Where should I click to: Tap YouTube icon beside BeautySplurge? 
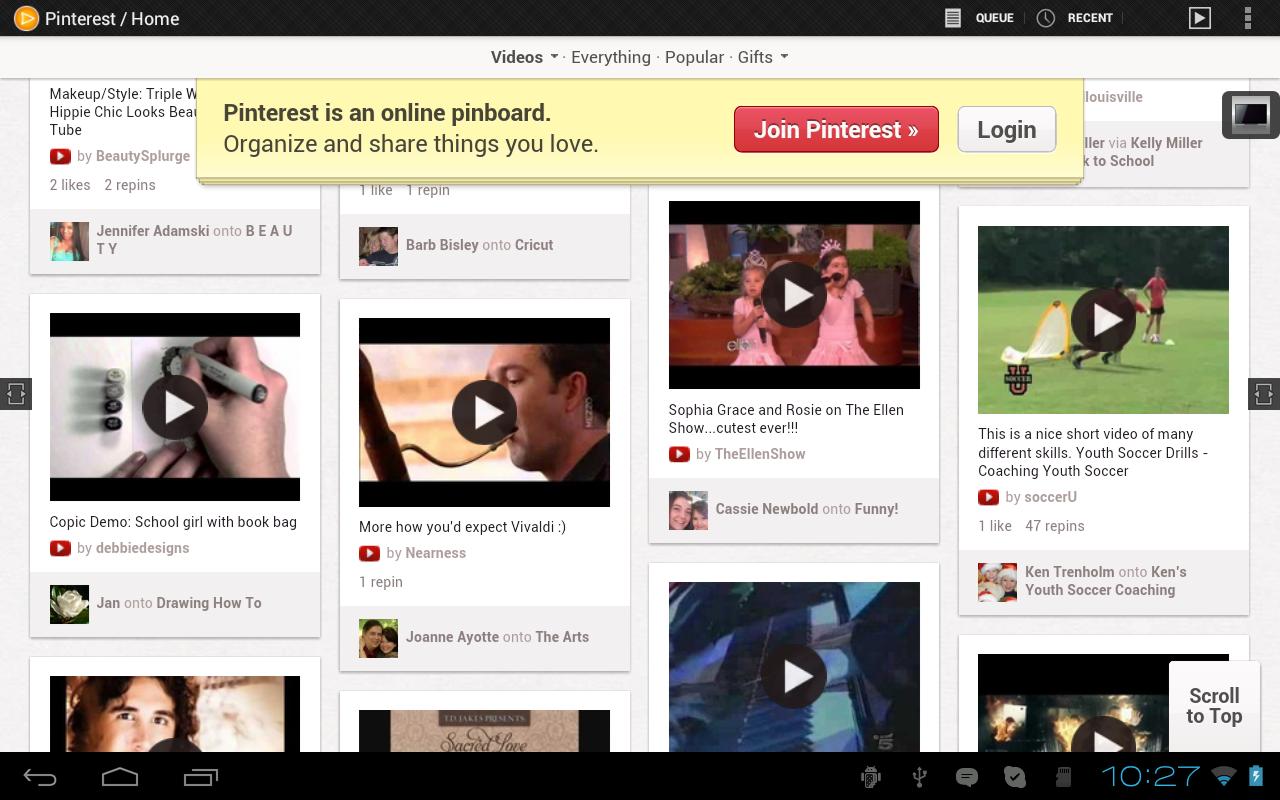tap(60, 156)
